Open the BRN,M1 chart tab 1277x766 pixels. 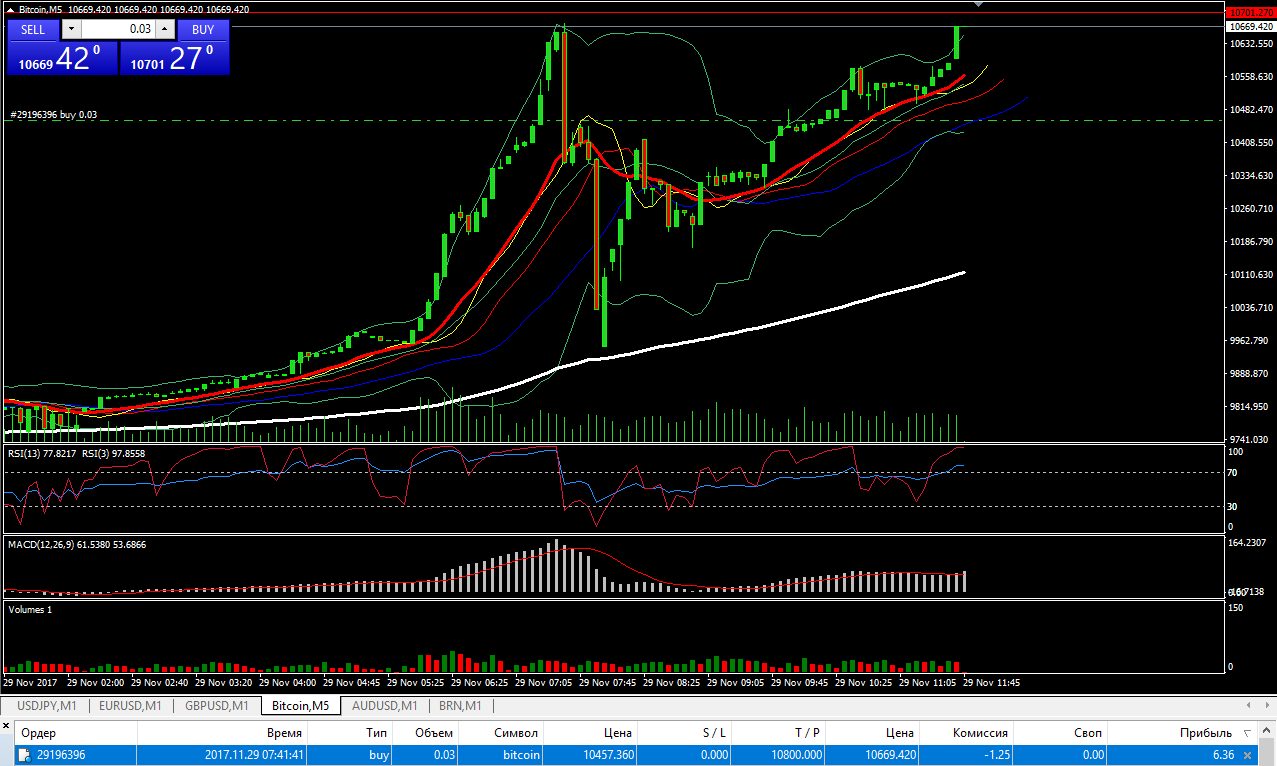tap(460, 706)
